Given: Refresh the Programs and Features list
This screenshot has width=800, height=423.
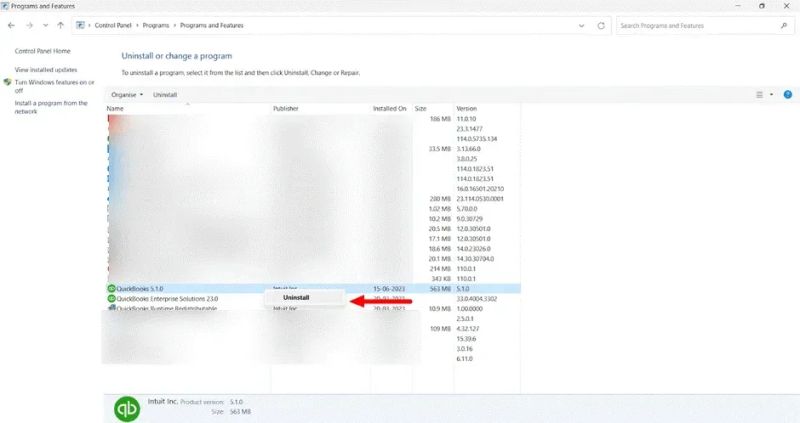Looking at the screenshot, I should tap(601, 26).
